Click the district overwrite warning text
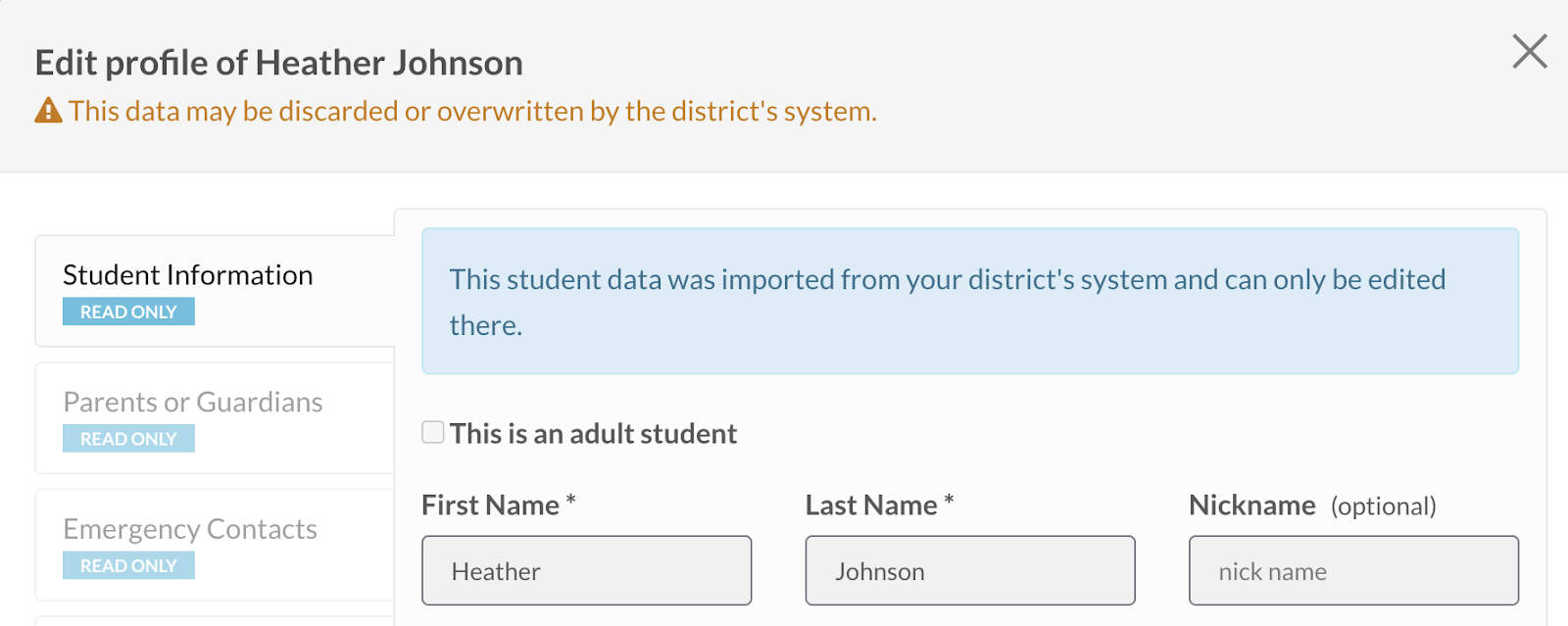 click(x=472, y=112)
